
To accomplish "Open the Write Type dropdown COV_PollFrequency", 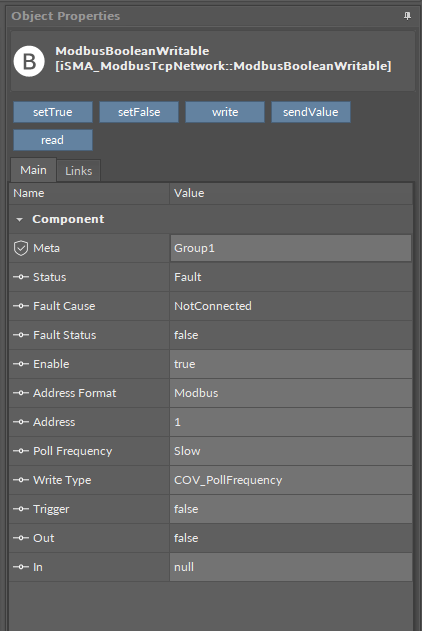I will 291,480.
